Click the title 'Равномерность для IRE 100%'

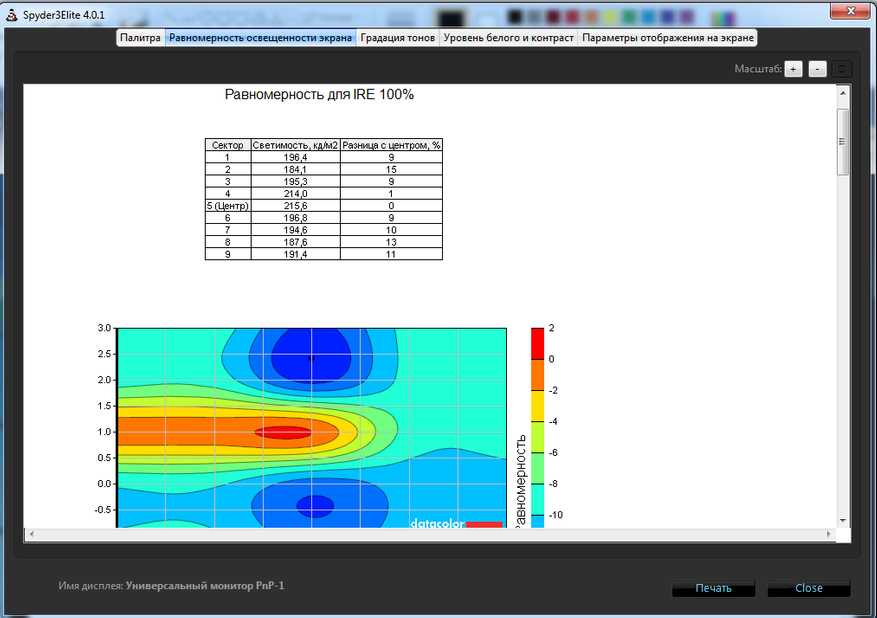[x=319, y=95]
